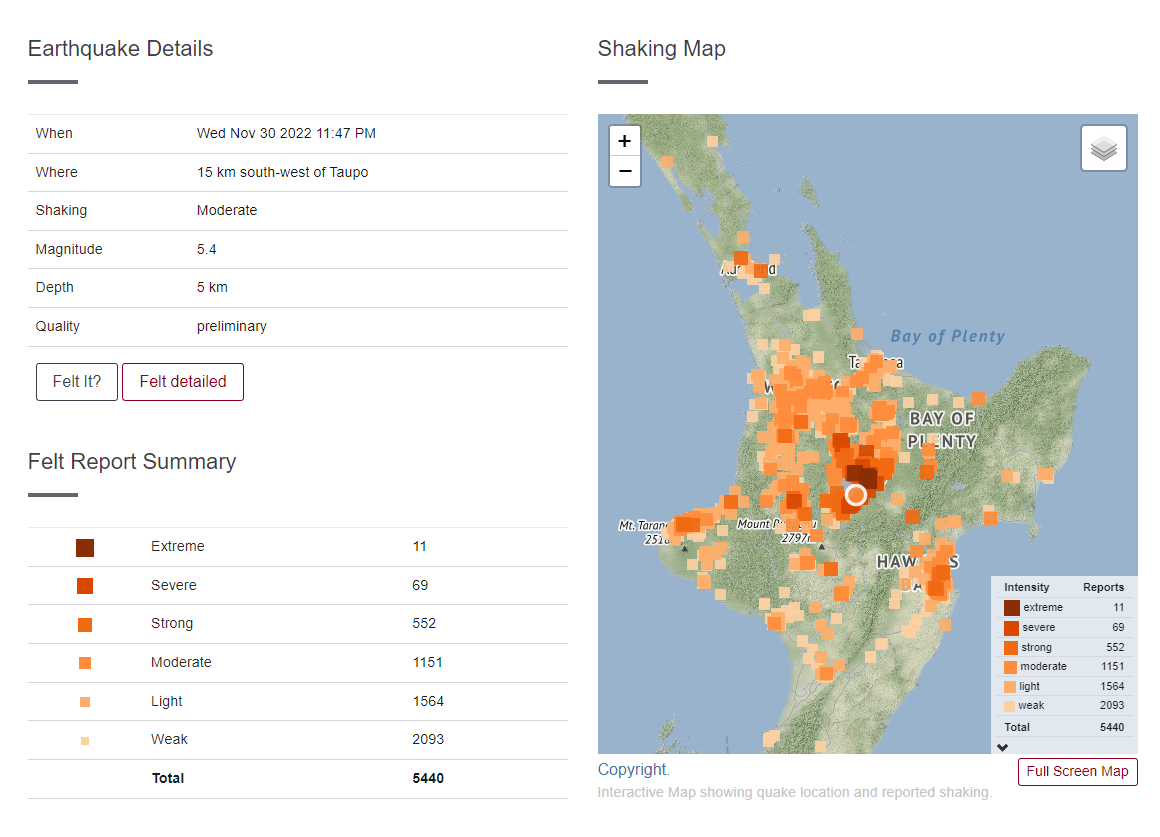Click the moderate swatch in map legend
The height and width of the screenshot is (837, 1160).
(1011, 667)
